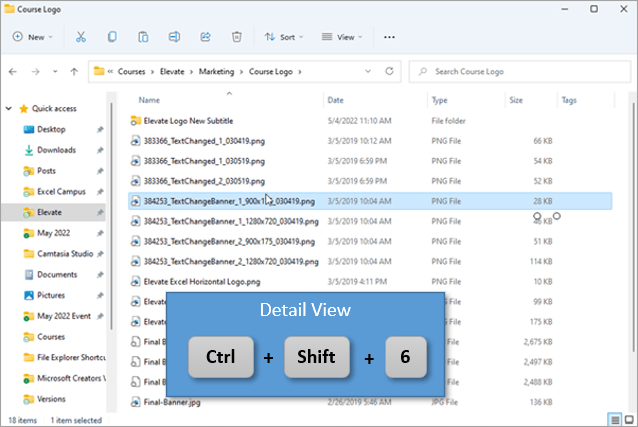Open the See more ellipsis menu
This screenshot has width=638, height=427.
coord(389,37)
